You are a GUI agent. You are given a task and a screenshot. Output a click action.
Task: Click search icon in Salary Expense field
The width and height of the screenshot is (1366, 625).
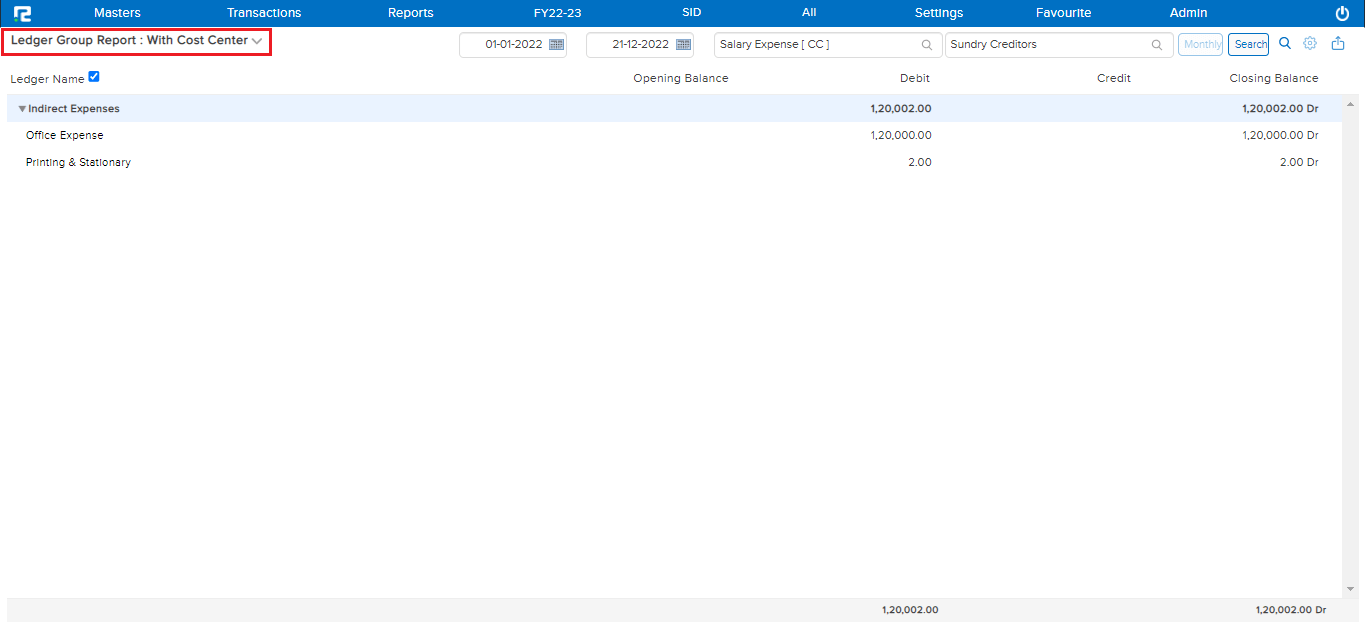tap(927, 45)
